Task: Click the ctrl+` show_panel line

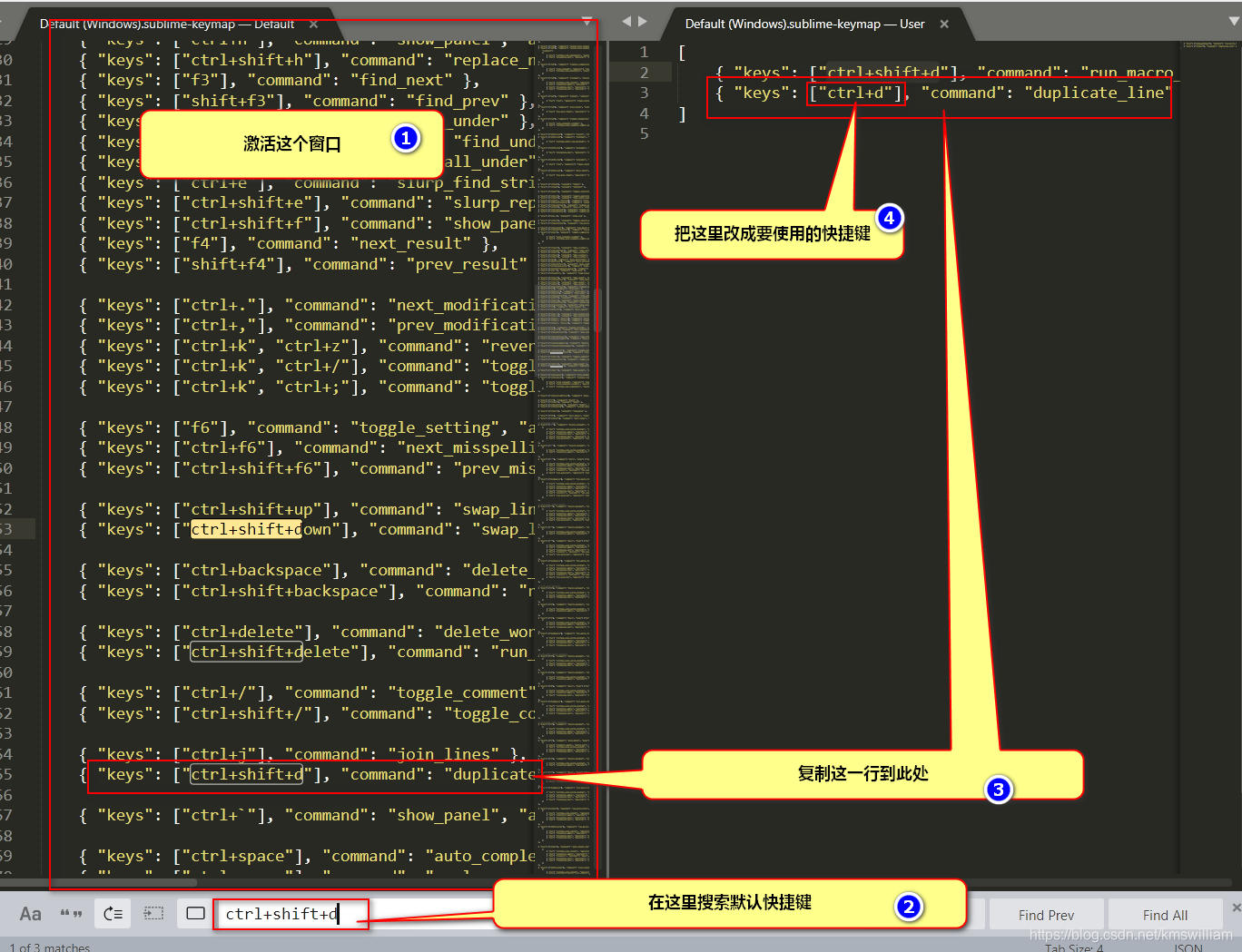Action: coord(307,815)
